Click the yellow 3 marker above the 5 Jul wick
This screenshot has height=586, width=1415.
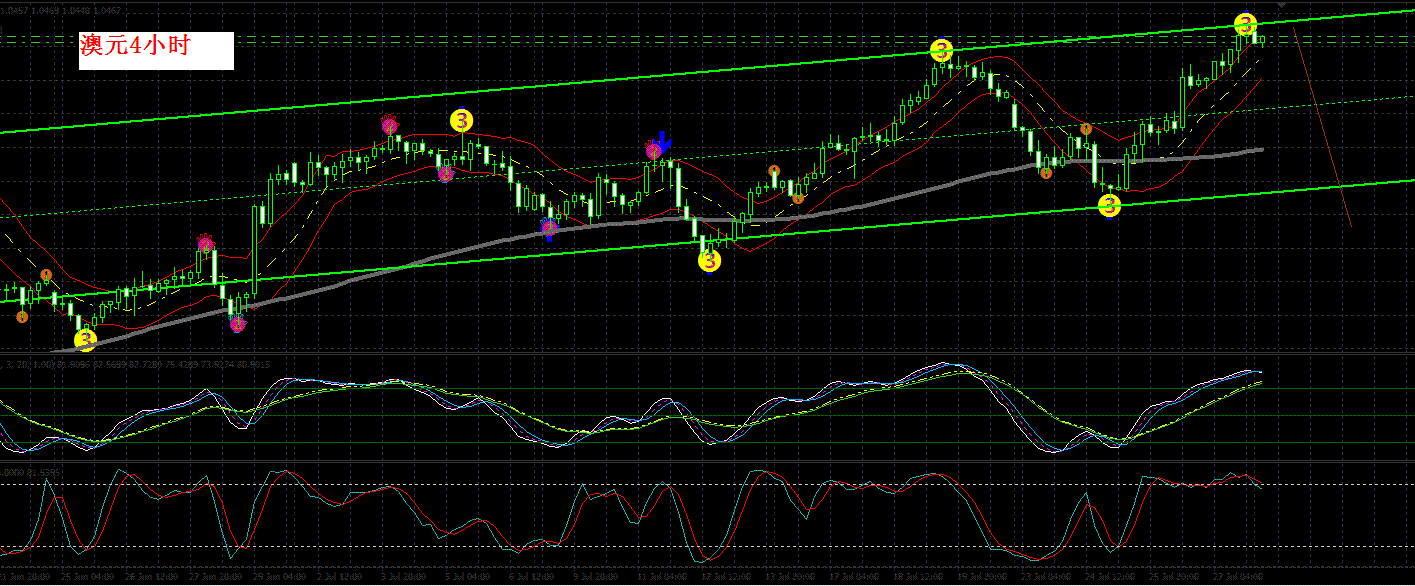coord(461,121)
